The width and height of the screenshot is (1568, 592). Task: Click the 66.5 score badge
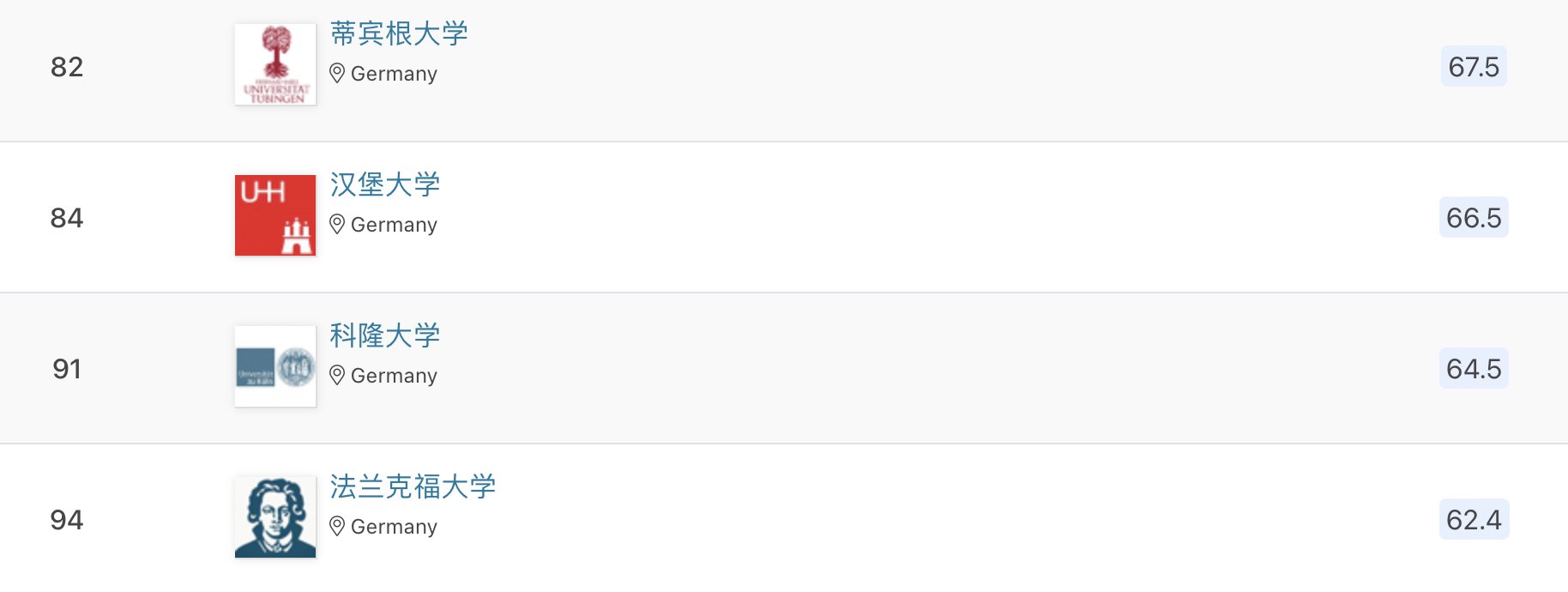pyautogui.click(x=1474, y=218)
